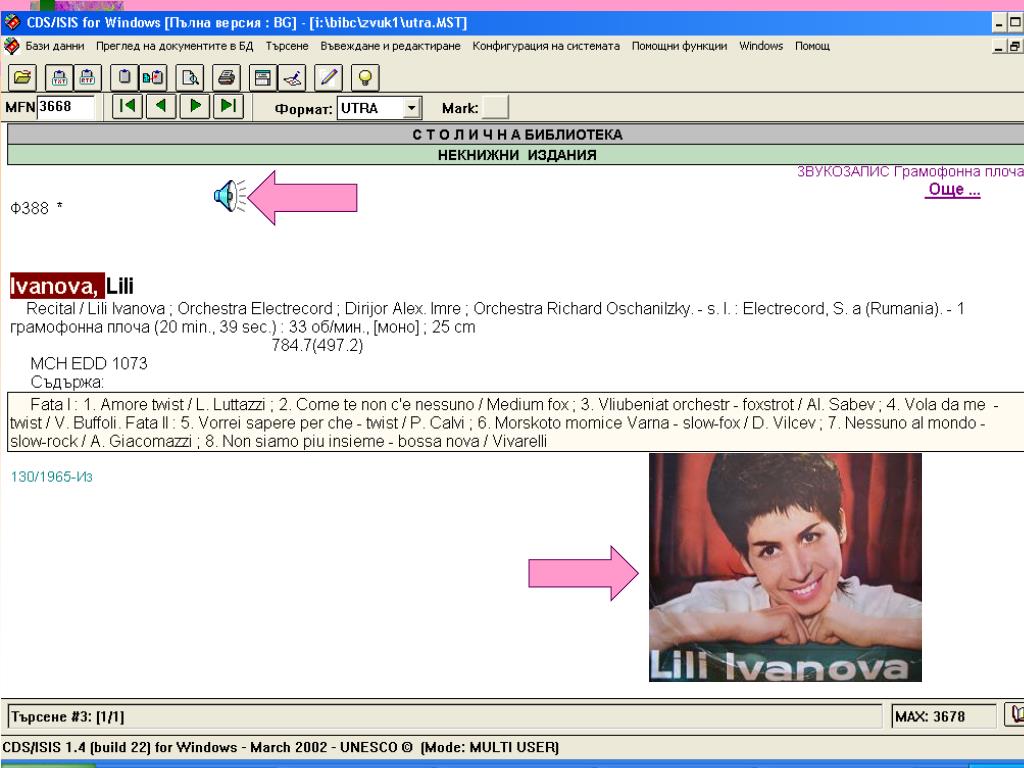Open Преглед на документите в БД menu
The image size is (1024, 768).
click(174, 46)
